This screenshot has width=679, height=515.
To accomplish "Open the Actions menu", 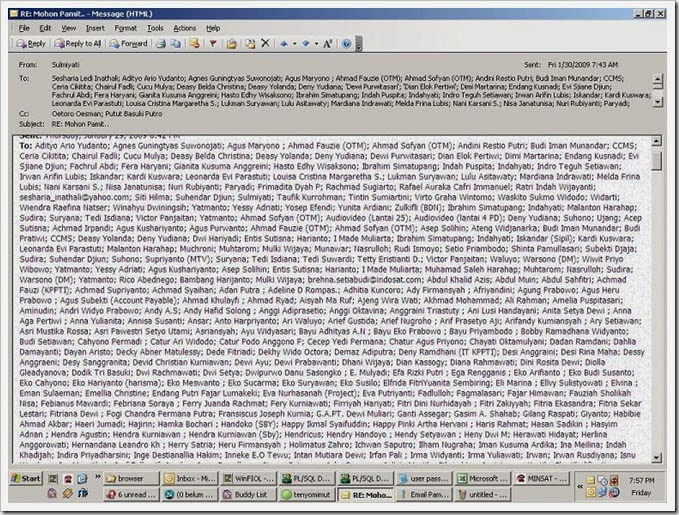I will [x=184, y=28].
